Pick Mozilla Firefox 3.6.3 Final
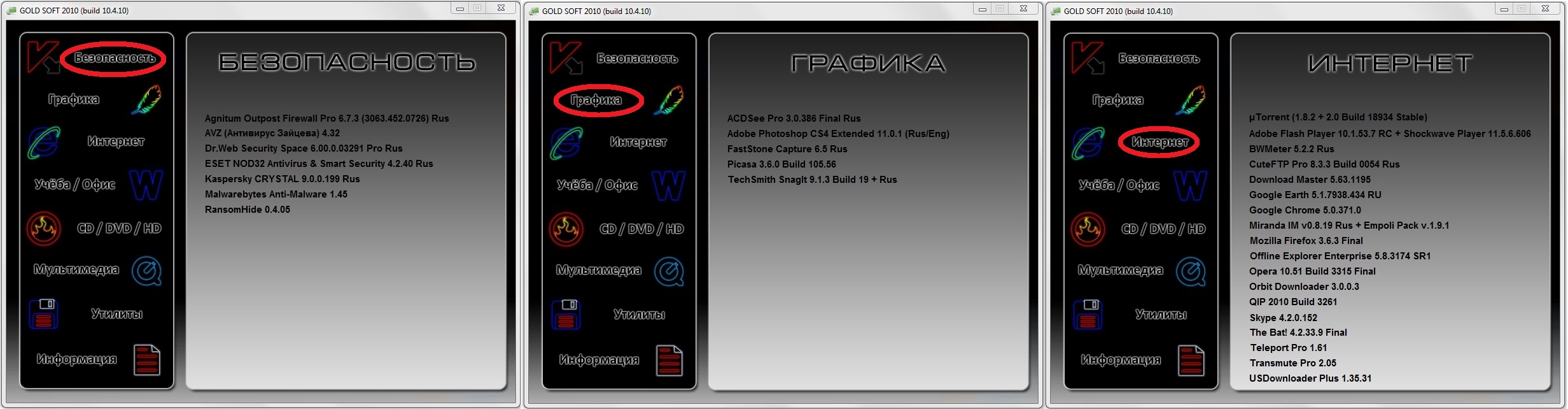This screenshot has width=1568, height=409. 1306,241
